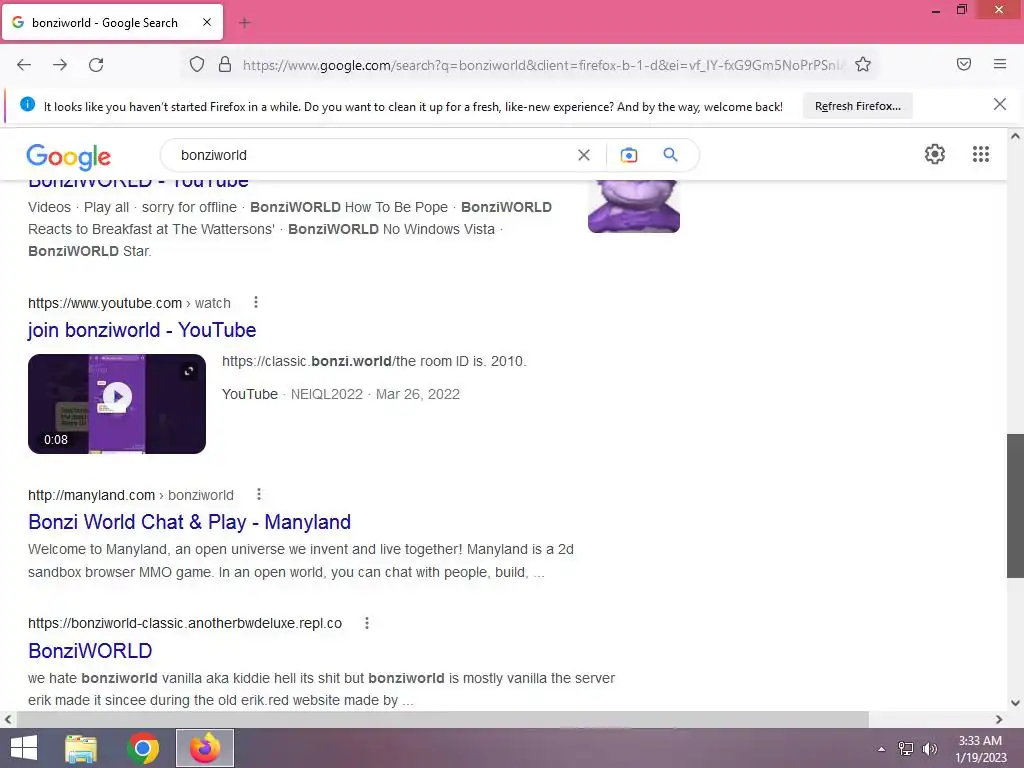This screenshot has width=1024, height=768.
Task: Click the vertical scrollbar thumb
Action: [1015, 505]
